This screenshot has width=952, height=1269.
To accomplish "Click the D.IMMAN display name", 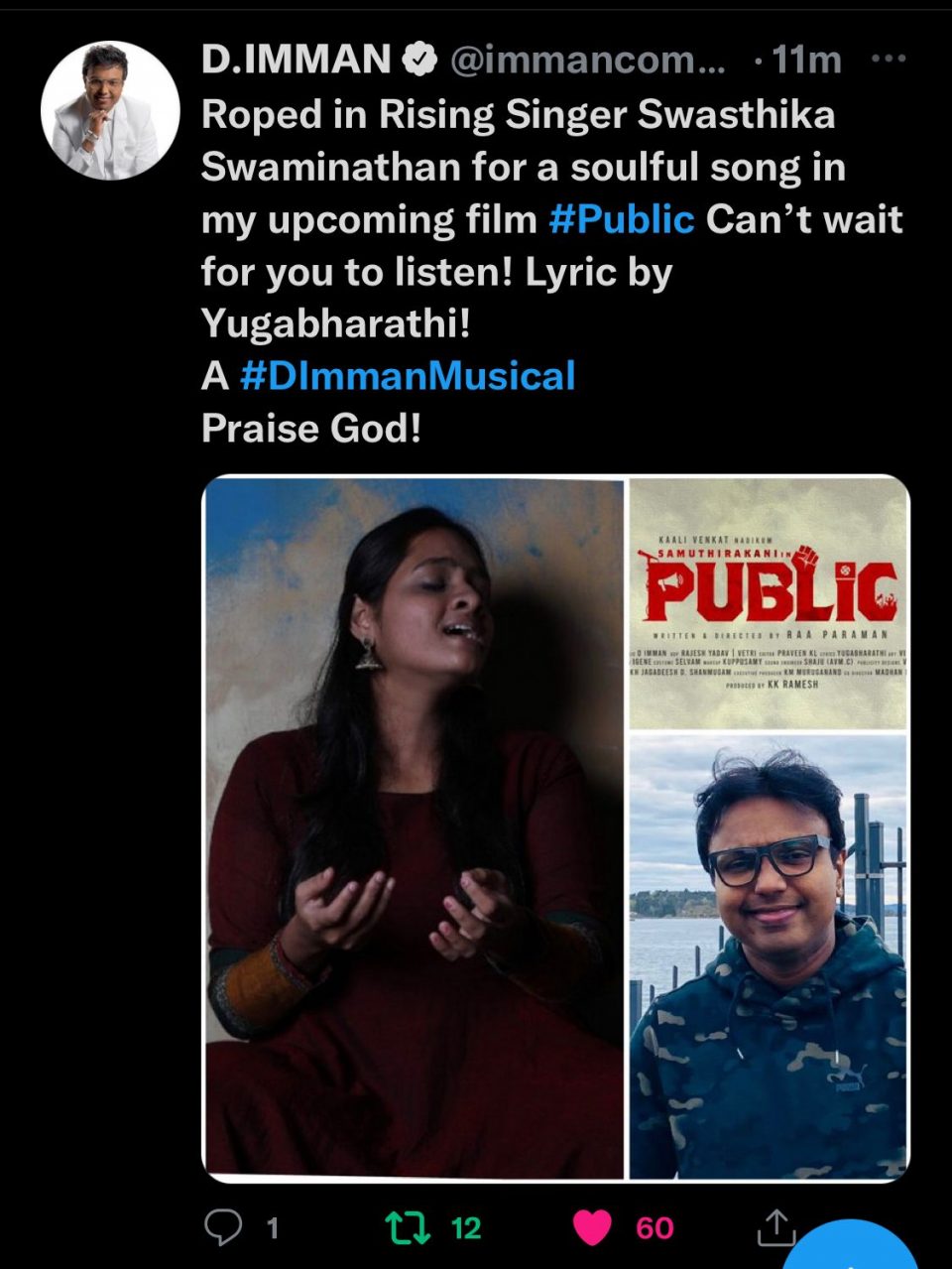I will click(x=296, y=61).
